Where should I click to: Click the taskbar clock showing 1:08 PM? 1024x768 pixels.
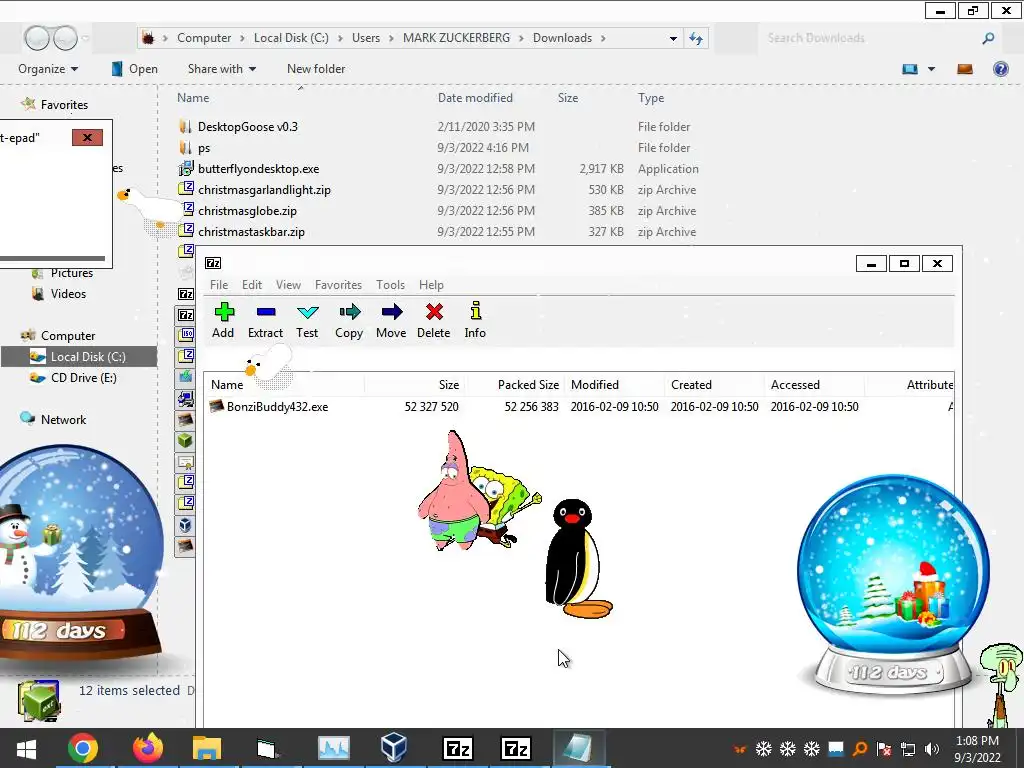pyautogui.click(x=977, y=749)
